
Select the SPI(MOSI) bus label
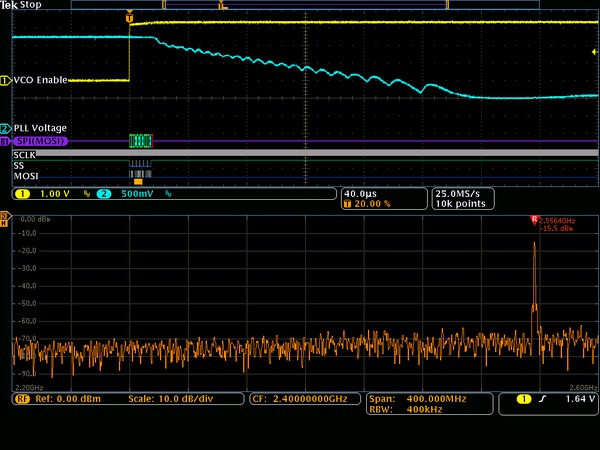41,142
